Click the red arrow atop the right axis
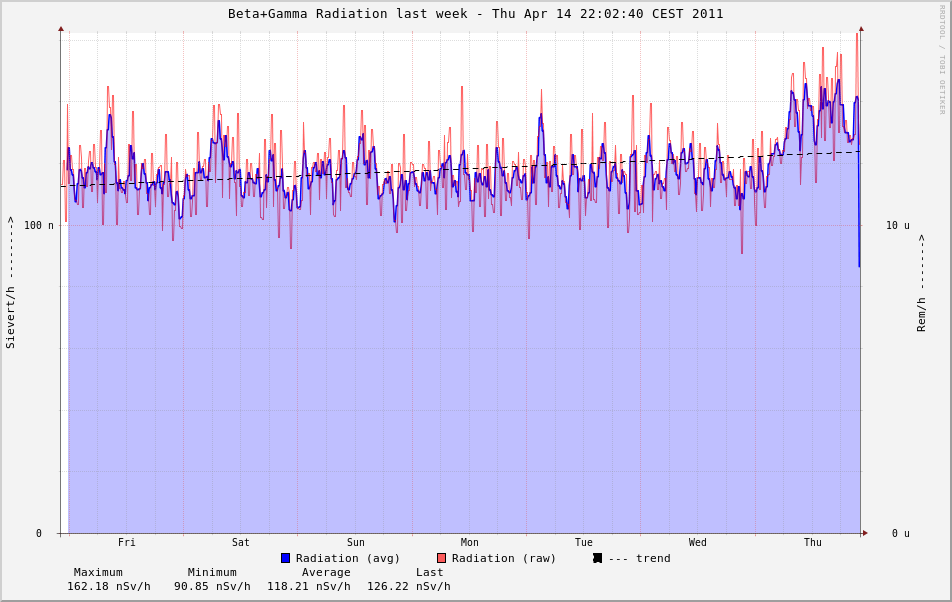The width and height of the screenshot is (952, 602). tap(860, 29)
